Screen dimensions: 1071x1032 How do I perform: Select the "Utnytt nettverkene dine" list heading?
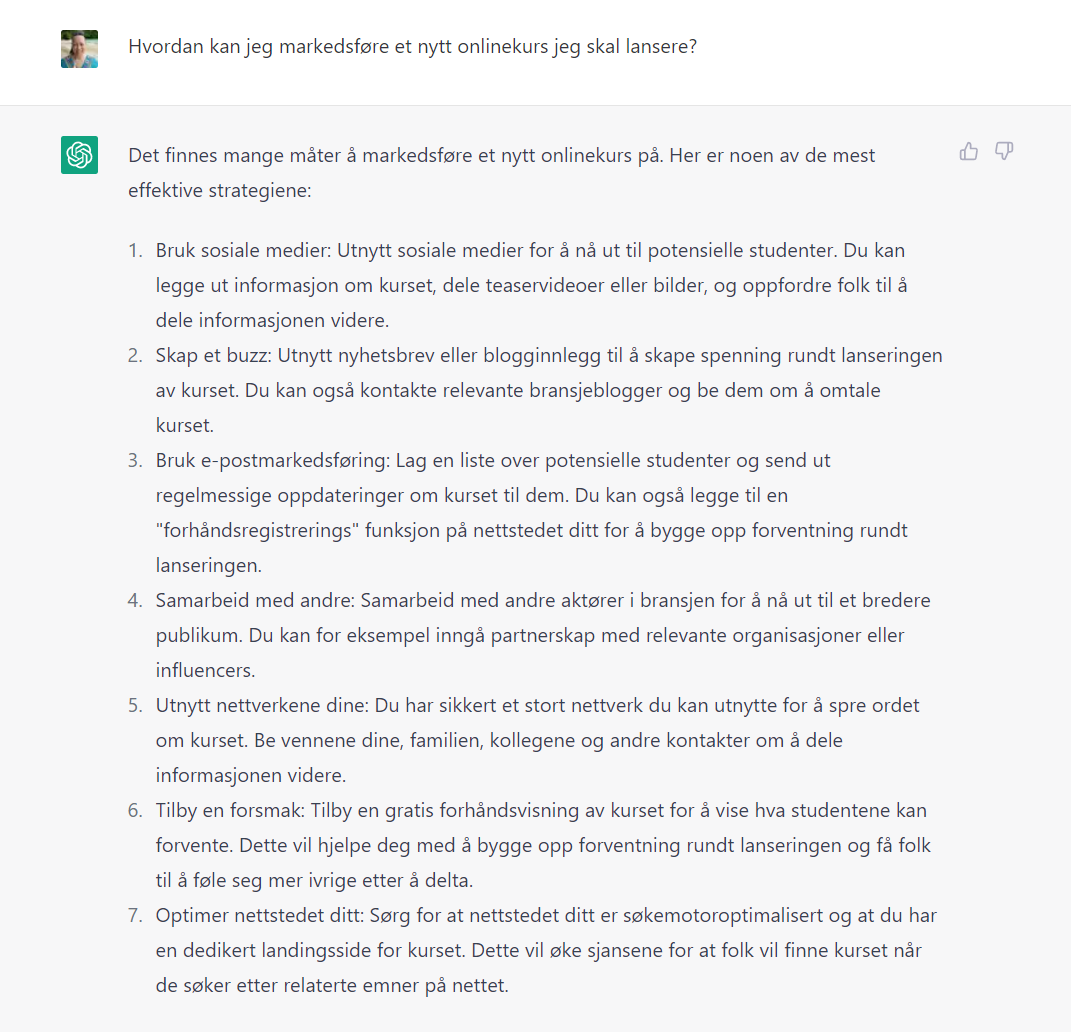click(261, 706)
